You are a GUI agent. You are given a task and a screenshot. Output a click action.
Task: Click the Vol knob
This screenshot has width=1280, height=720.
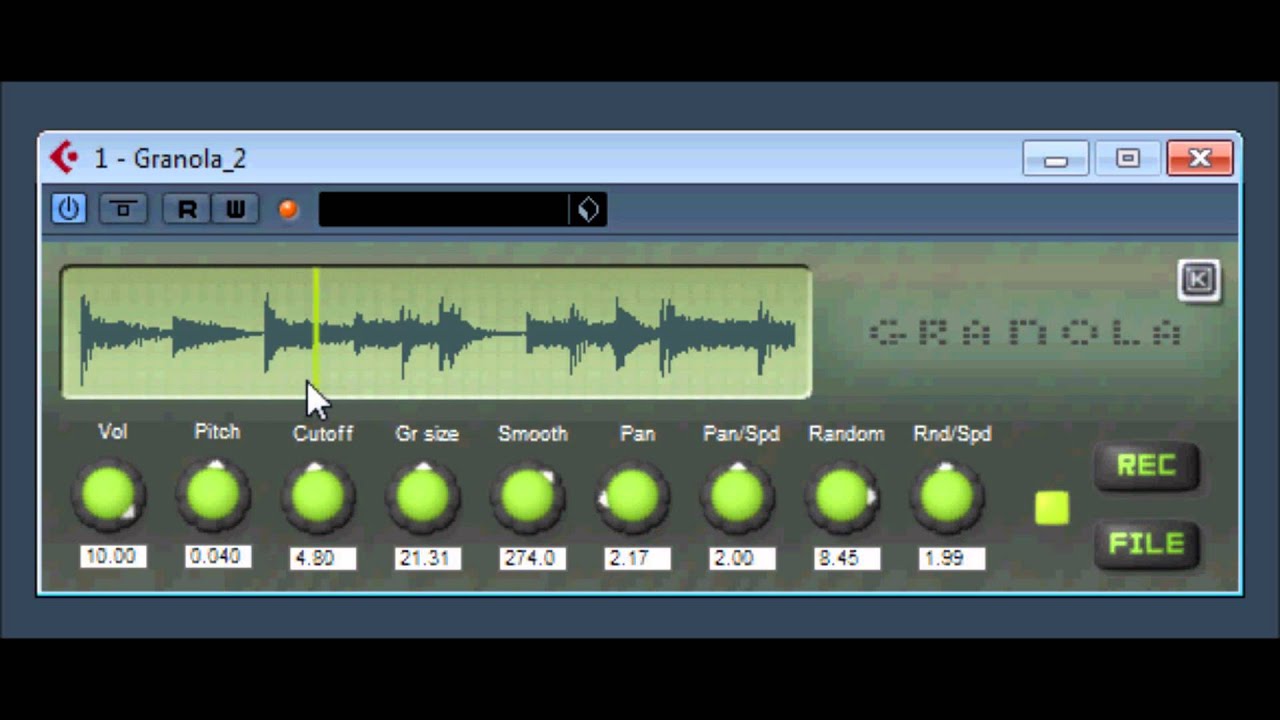pos(109,496)
